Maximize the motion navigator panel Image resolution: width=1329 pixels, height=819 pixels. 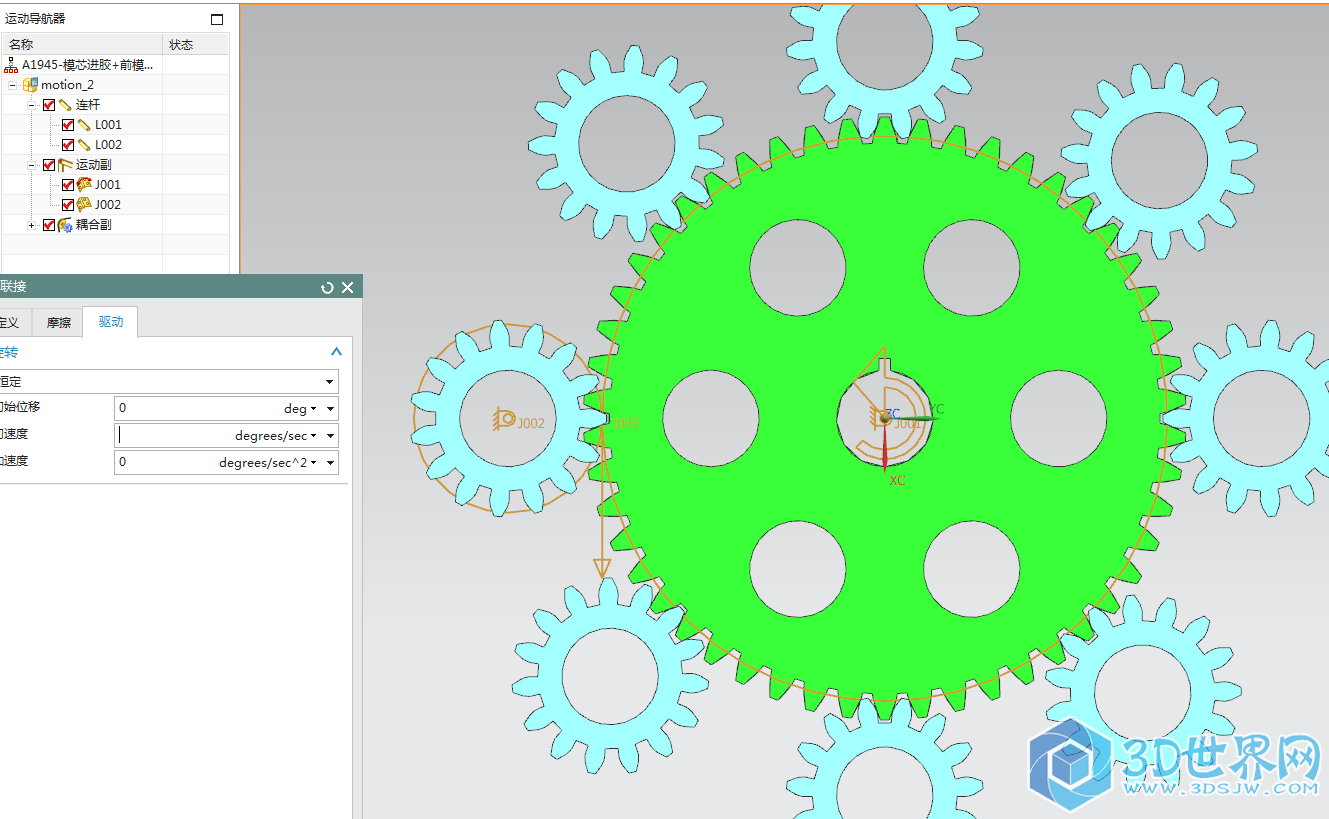coord(217,19)
